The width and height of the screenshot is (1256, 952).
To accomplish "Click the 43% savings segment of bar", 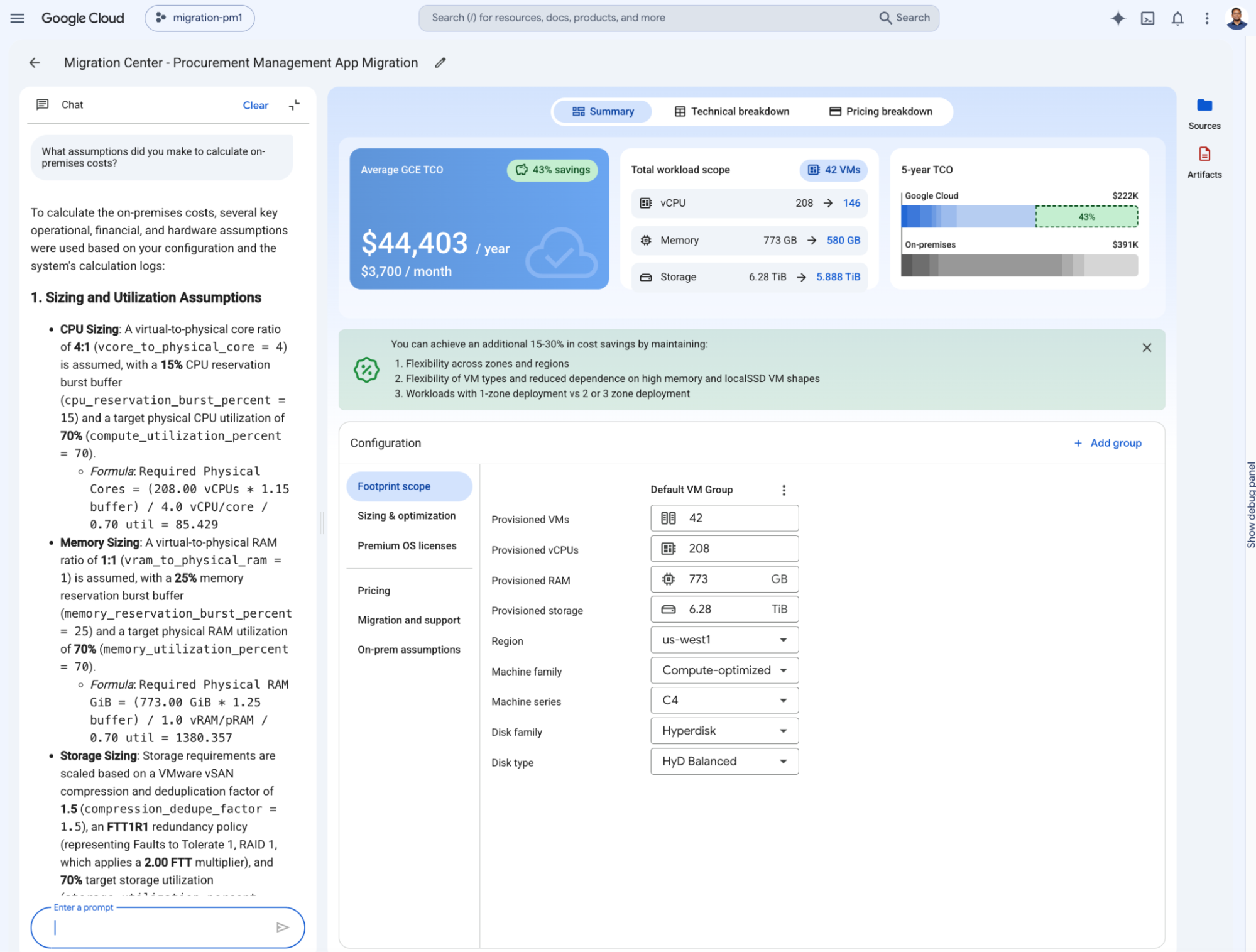I will tap(1086, 217).
